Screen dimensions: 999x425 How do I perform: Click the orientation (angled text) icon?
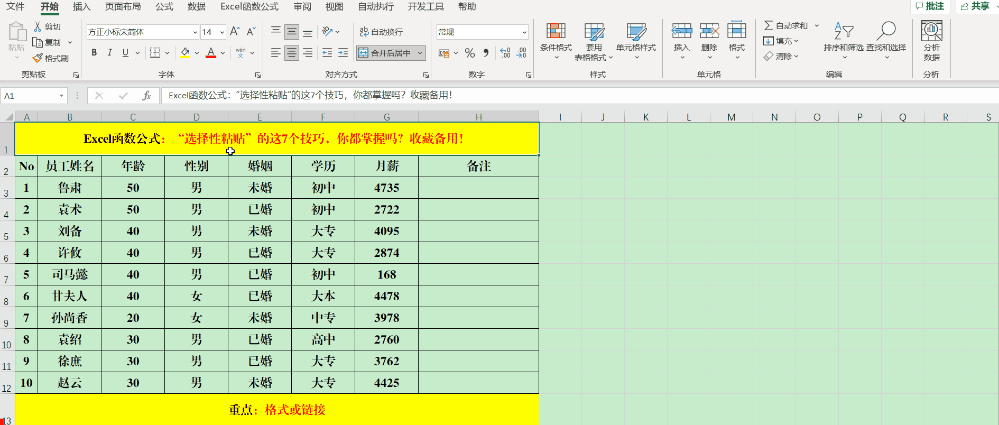(x=327, y=31)
